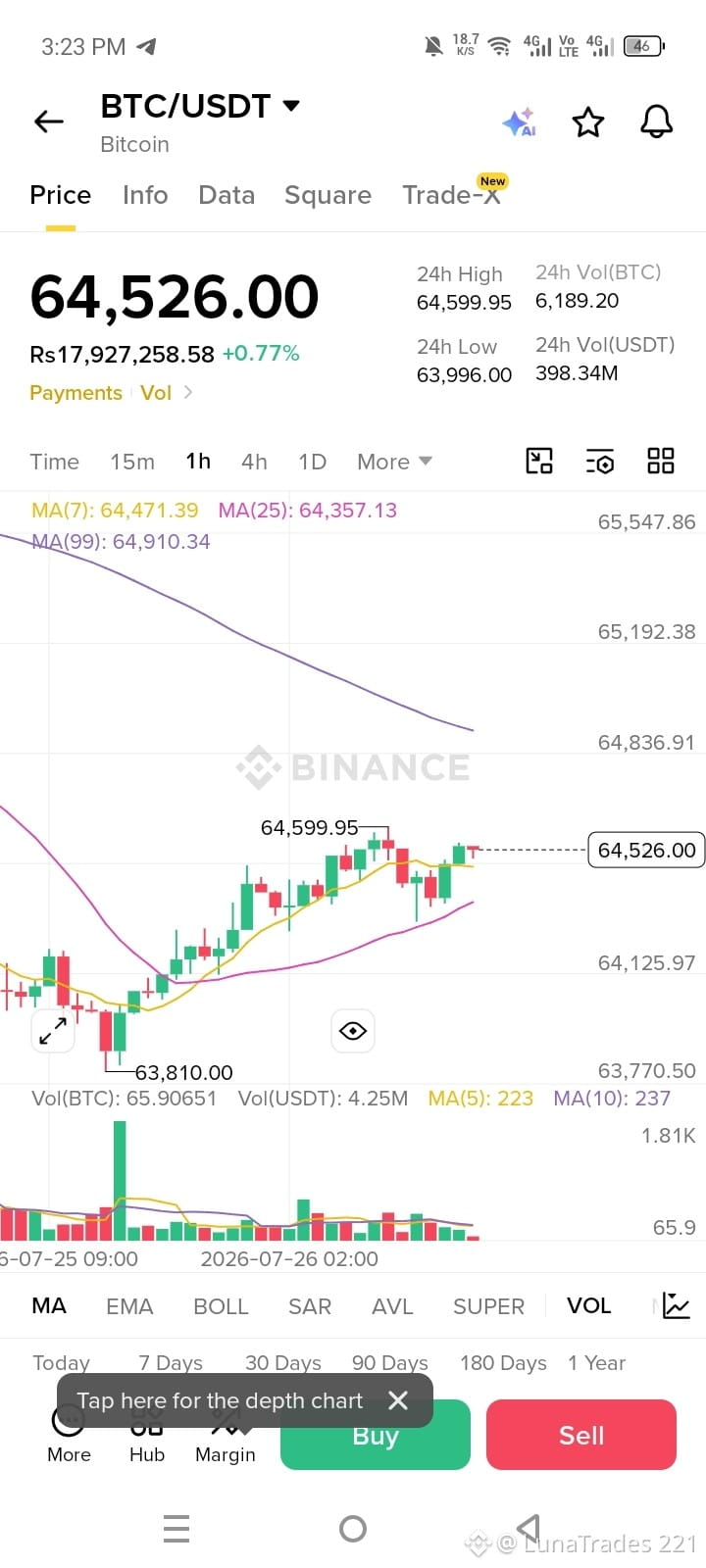706x1568 pixels.
Task: Tap the 7 Days performance label
Action: click(x=171, y=1362)
